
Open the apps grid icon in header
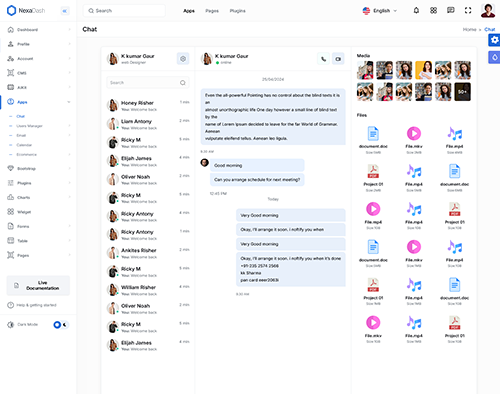pos(433,10)
